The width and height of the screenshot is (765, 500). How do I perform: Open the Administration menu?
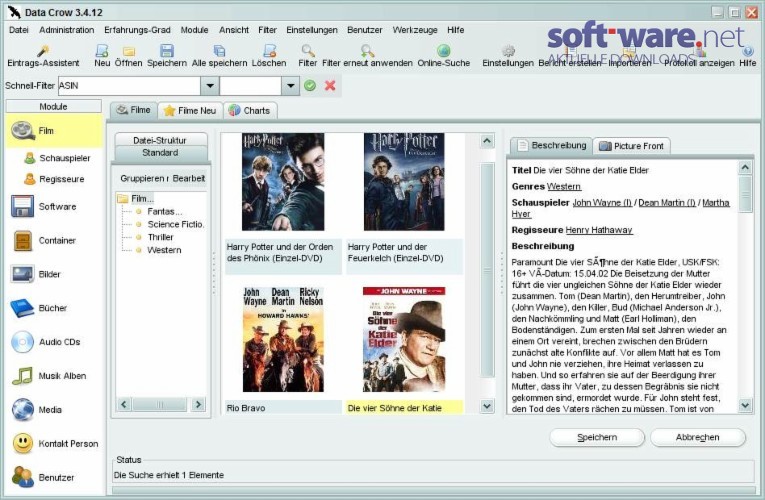point(67,30)
